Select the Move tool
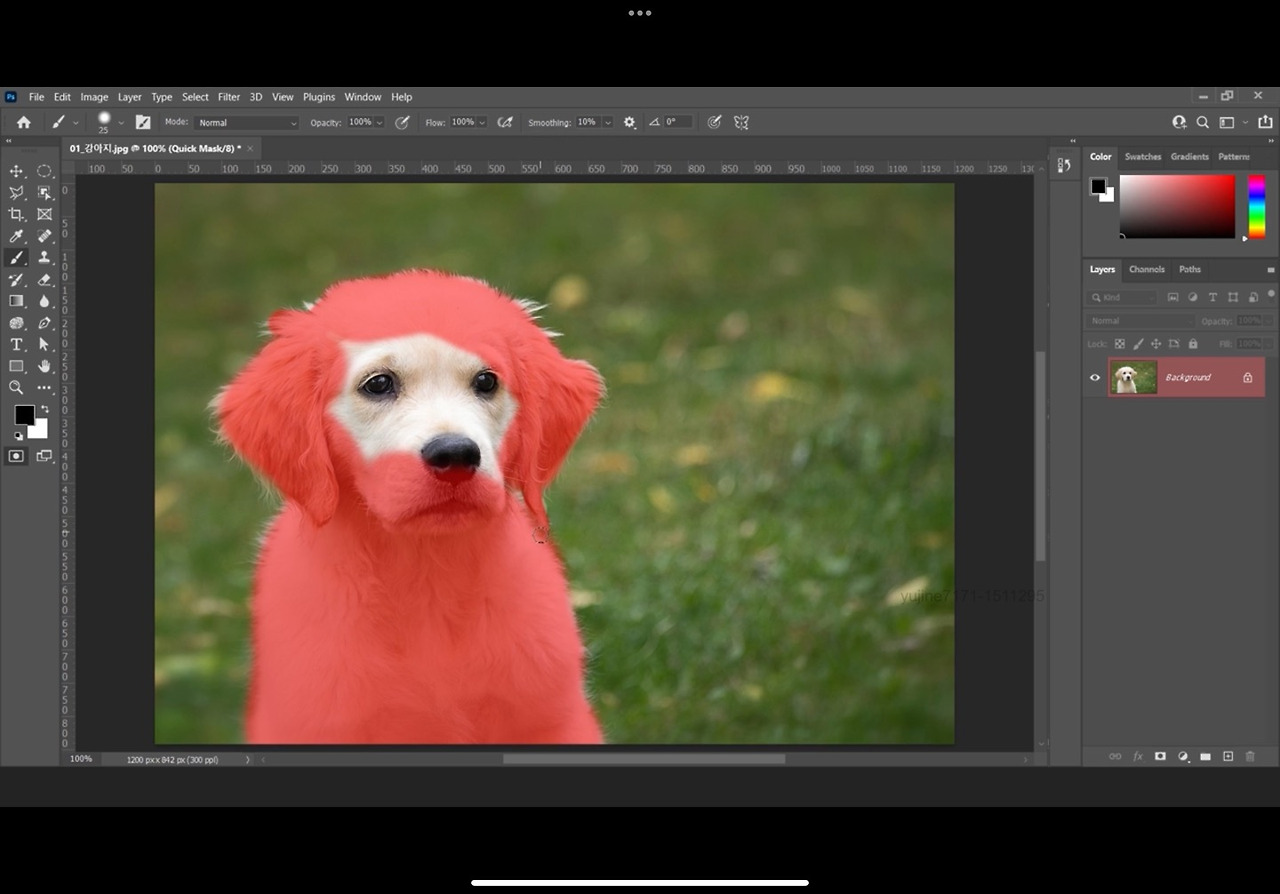 click(x=16, y=171)
